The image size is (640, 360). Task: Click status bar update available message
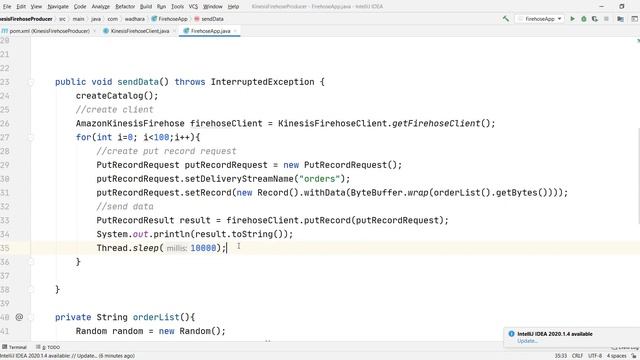[67, 356]
